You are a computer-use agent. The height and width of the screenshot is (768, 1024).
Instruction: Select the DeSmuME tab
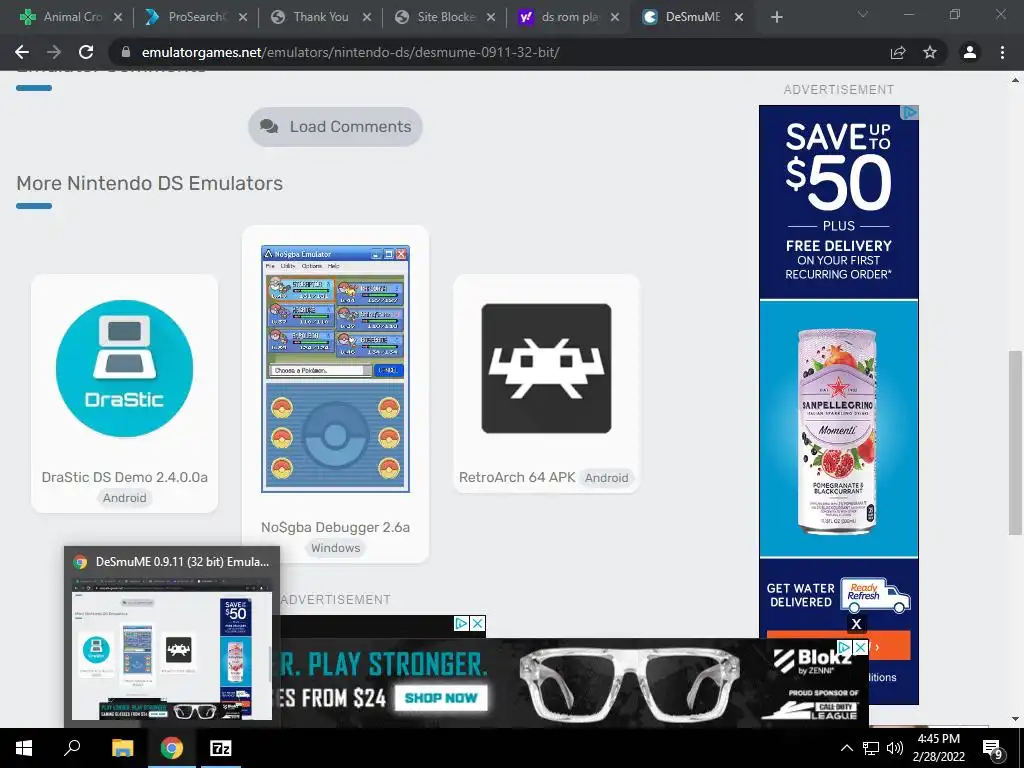coord(692,17)
